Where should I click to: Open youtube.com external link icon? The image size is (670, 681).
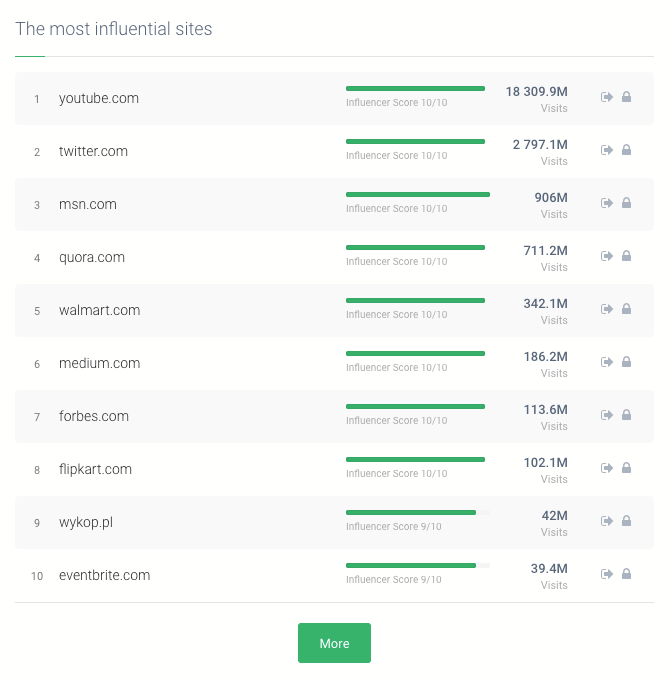(607, 97)
